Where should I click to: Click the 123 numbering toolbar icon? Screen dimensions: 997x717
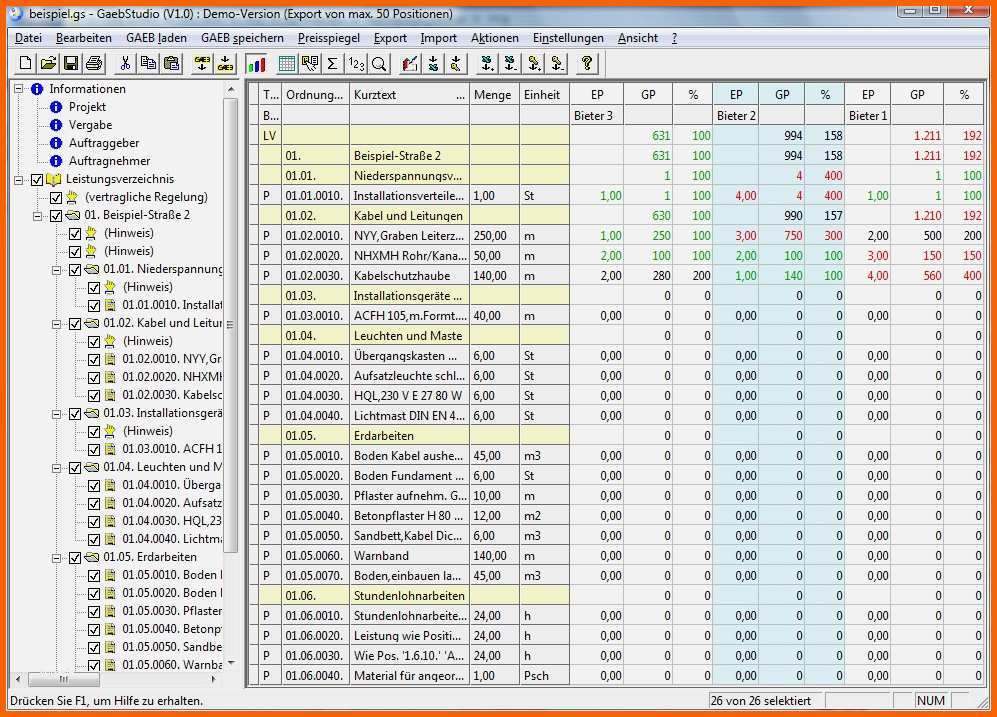(355, 64)
